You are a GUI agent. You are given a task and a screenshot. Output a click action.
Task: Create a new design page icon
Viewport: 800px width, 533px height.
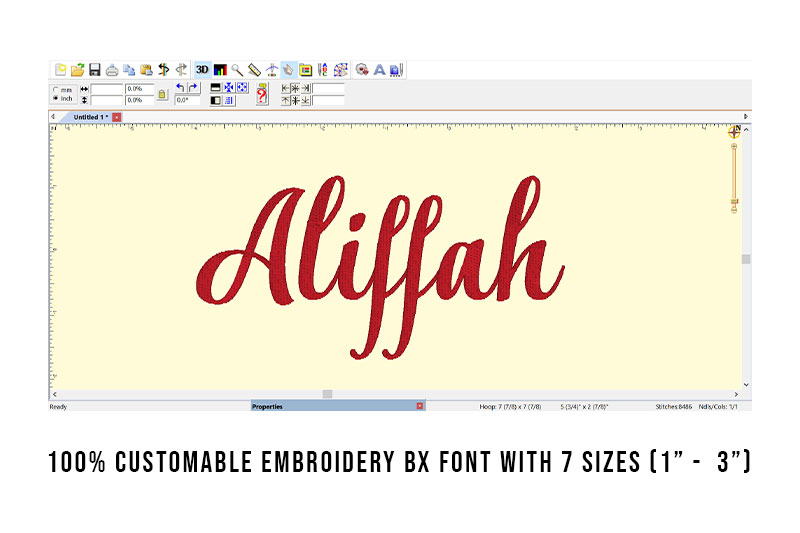point(60,69)
